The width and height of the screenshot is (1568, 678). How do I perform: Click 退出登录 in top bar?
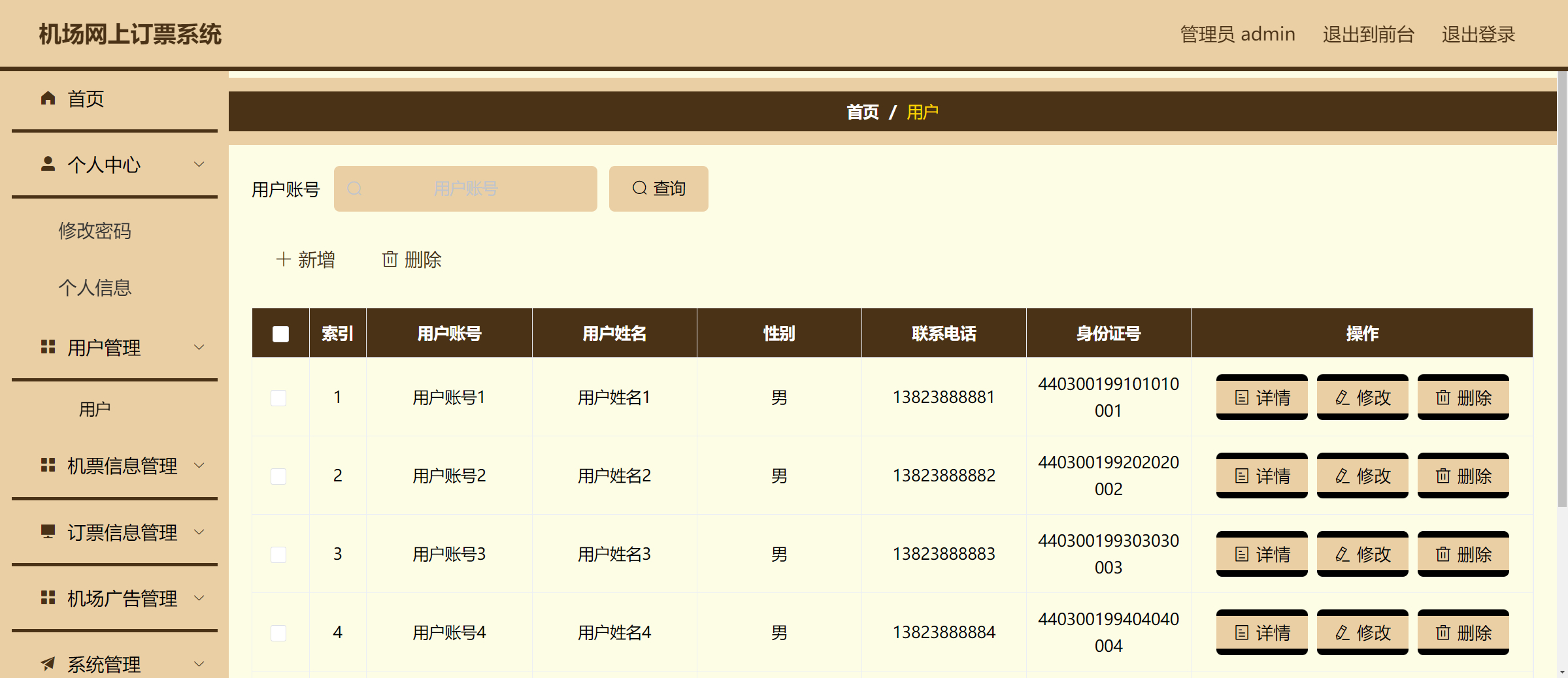(1478, 34)
